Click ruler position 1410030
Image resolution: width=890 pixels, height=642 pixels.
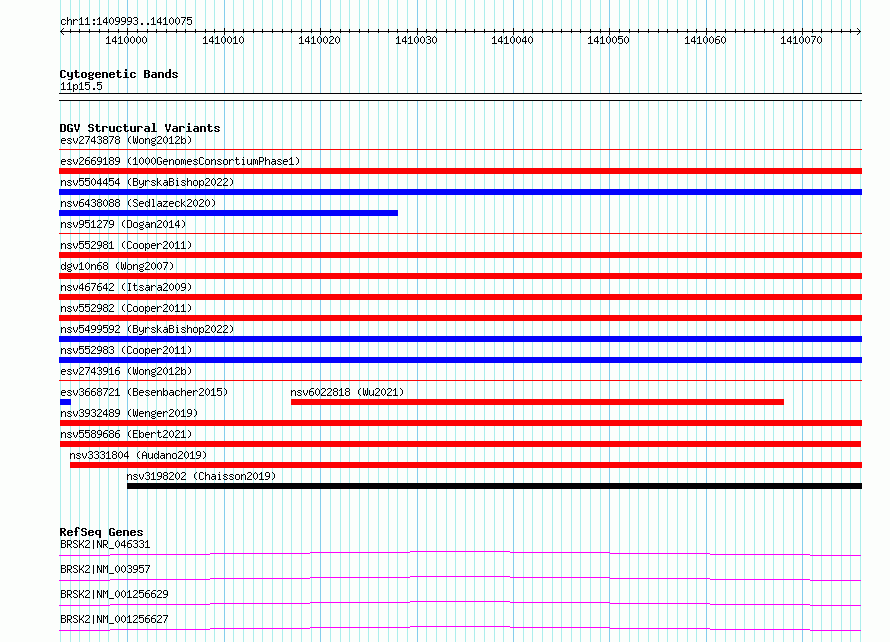click(x=416, y=40)
